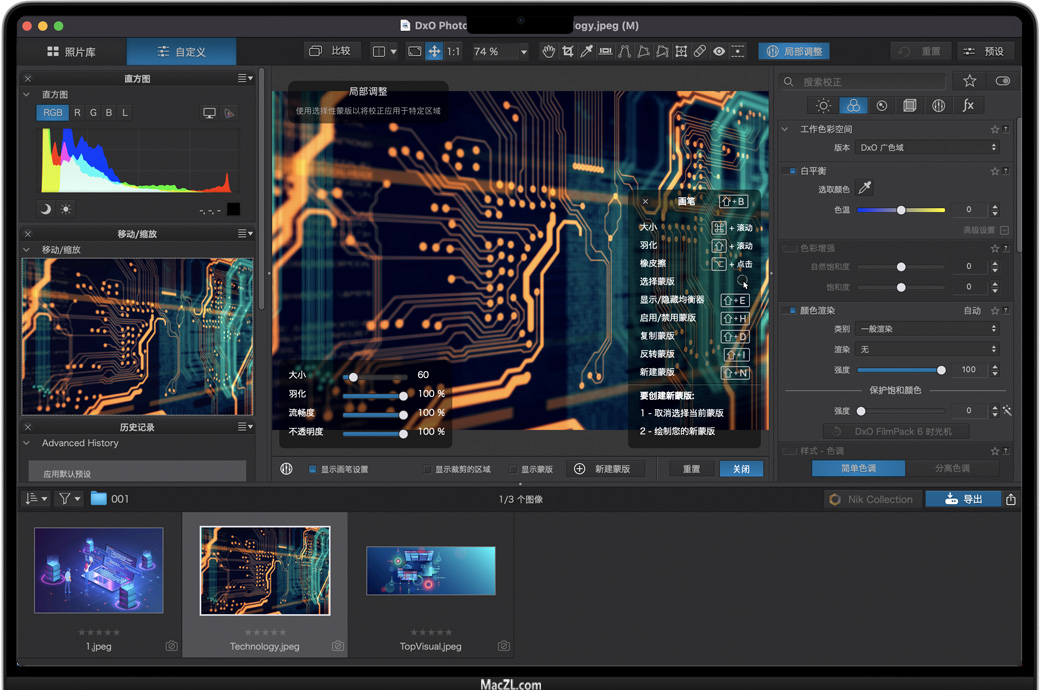Click the favorites star beside search field

[x=969, y=81]
